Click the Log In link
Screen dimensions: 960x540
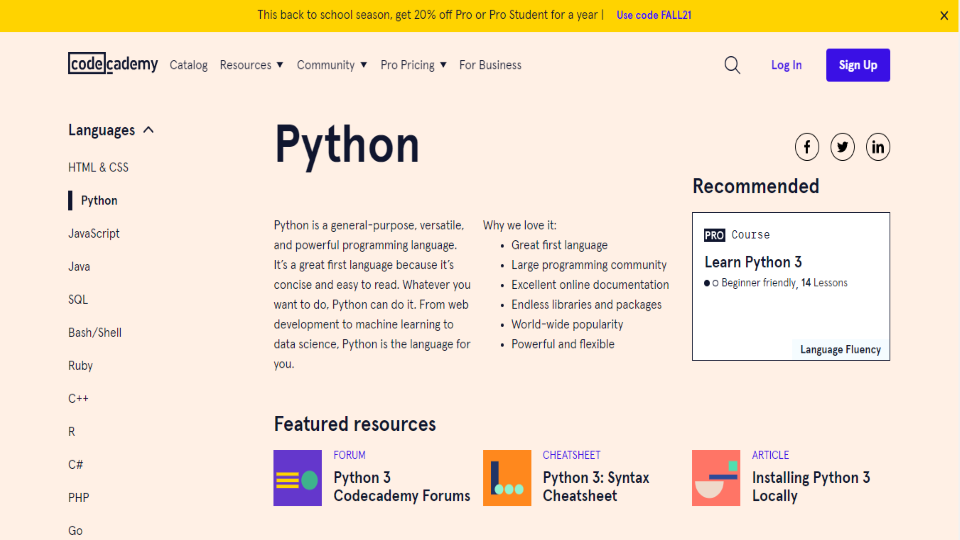786,65
